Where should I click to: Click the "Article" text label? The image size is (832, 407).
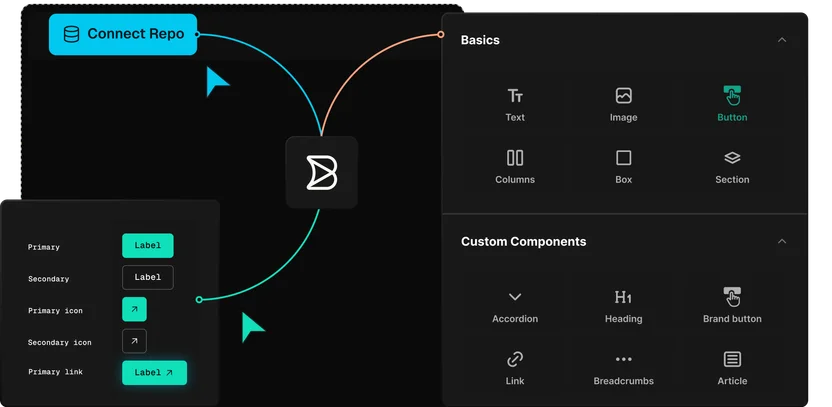[732, 381]
